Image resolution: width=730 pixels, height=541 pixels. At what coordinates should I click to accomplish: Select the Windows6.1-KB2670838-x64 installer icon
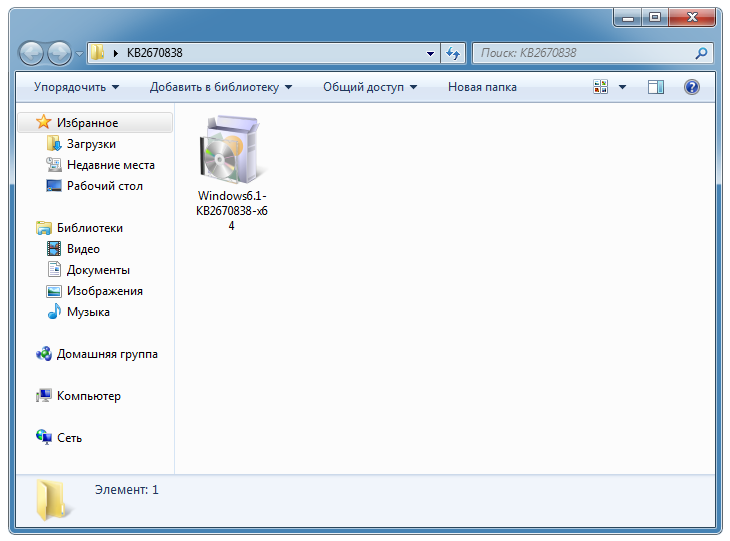[x=231, y=150]
